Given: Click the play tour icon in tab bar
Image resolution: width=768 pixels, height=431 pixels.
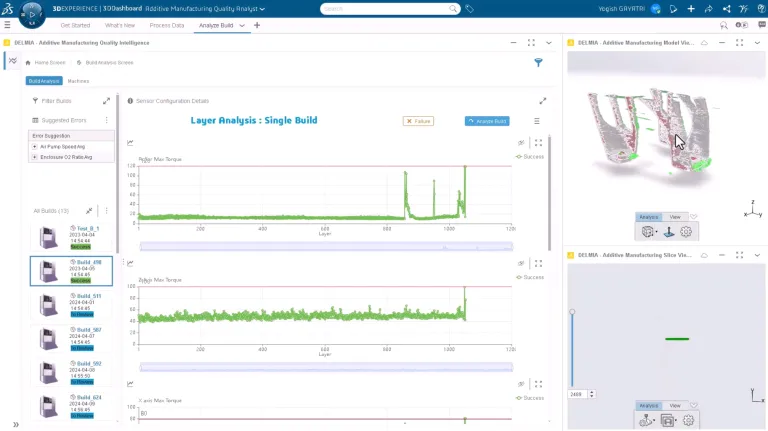Looking at the screenshot, I should click(x=742, y=25).
